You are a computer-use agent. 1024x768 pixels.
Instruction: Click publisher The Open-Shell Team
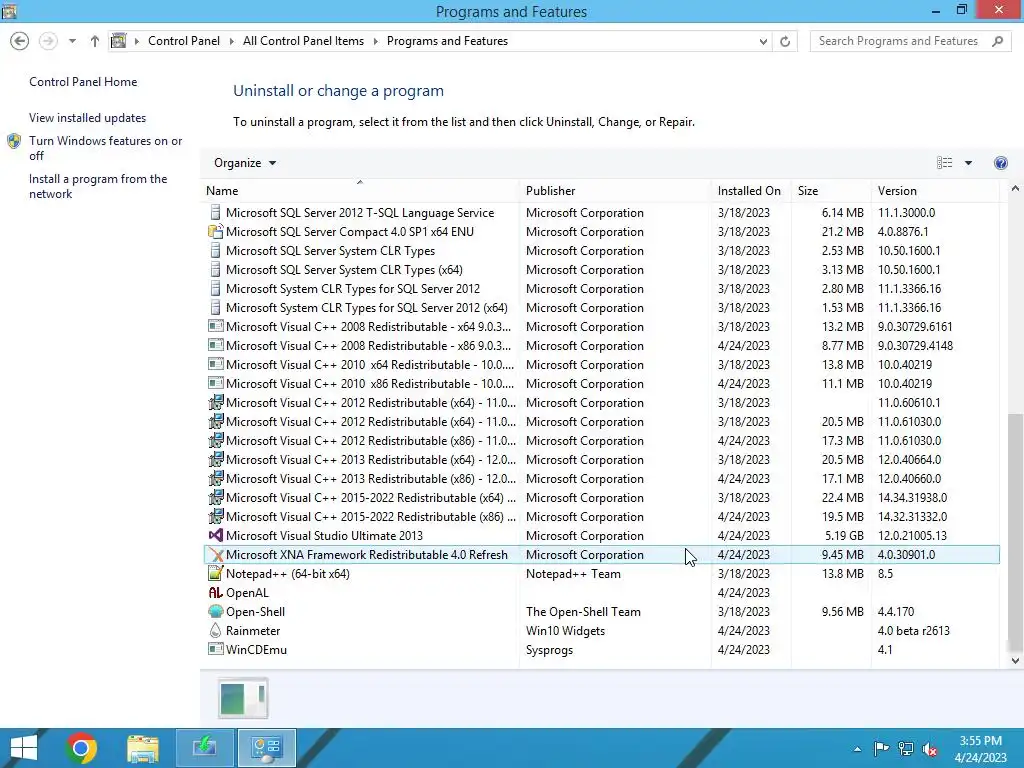[583, 611]
